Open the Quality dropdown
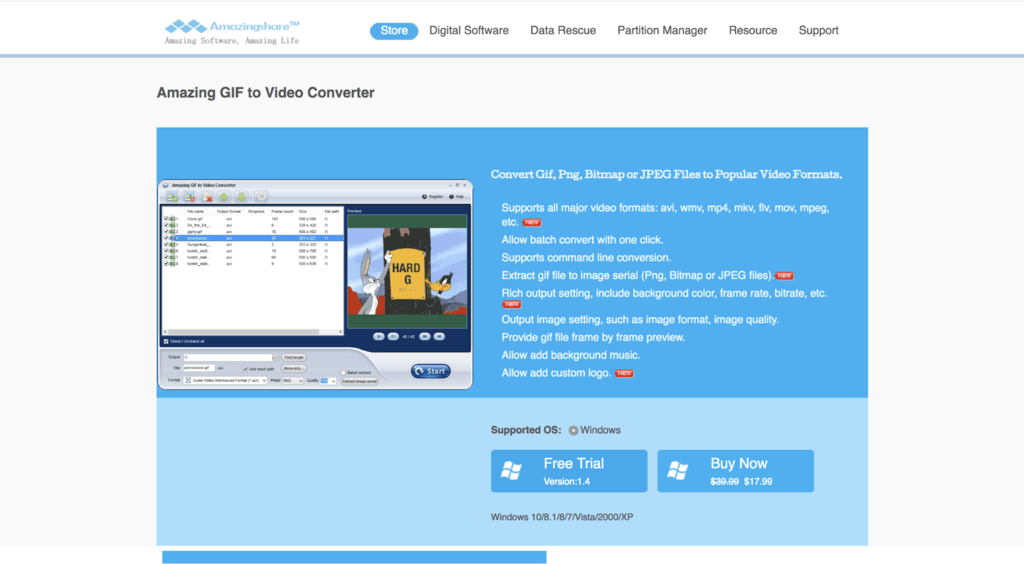 point(328,381)
